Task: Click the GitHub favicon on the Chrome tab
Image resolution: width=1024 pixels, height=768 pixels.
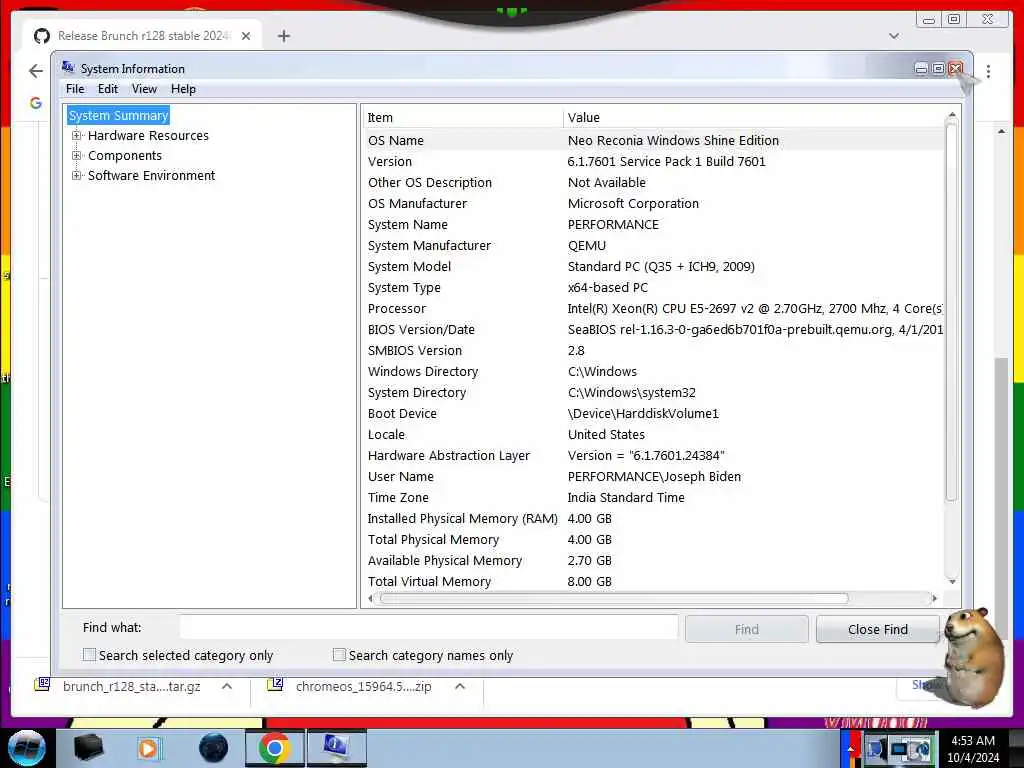Action: point(42,36)
